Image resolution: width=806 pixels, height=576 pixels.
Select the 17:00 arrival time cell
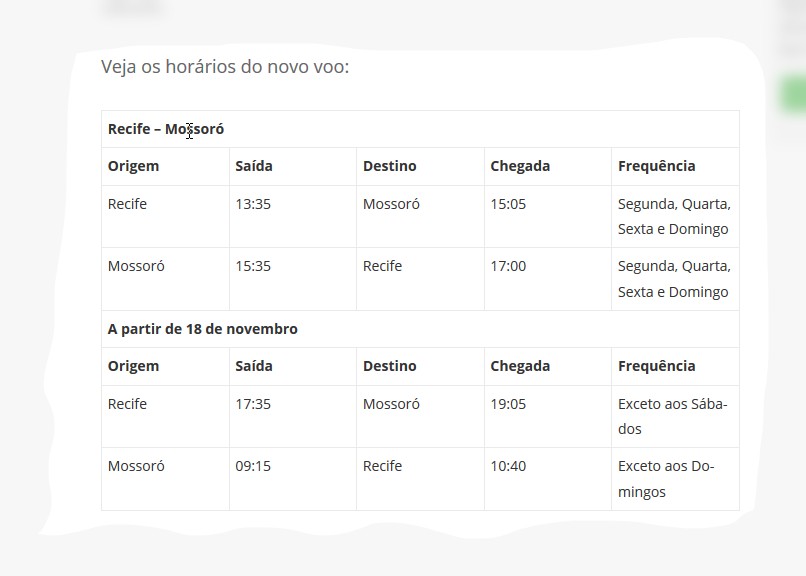(x=508, y=266)
